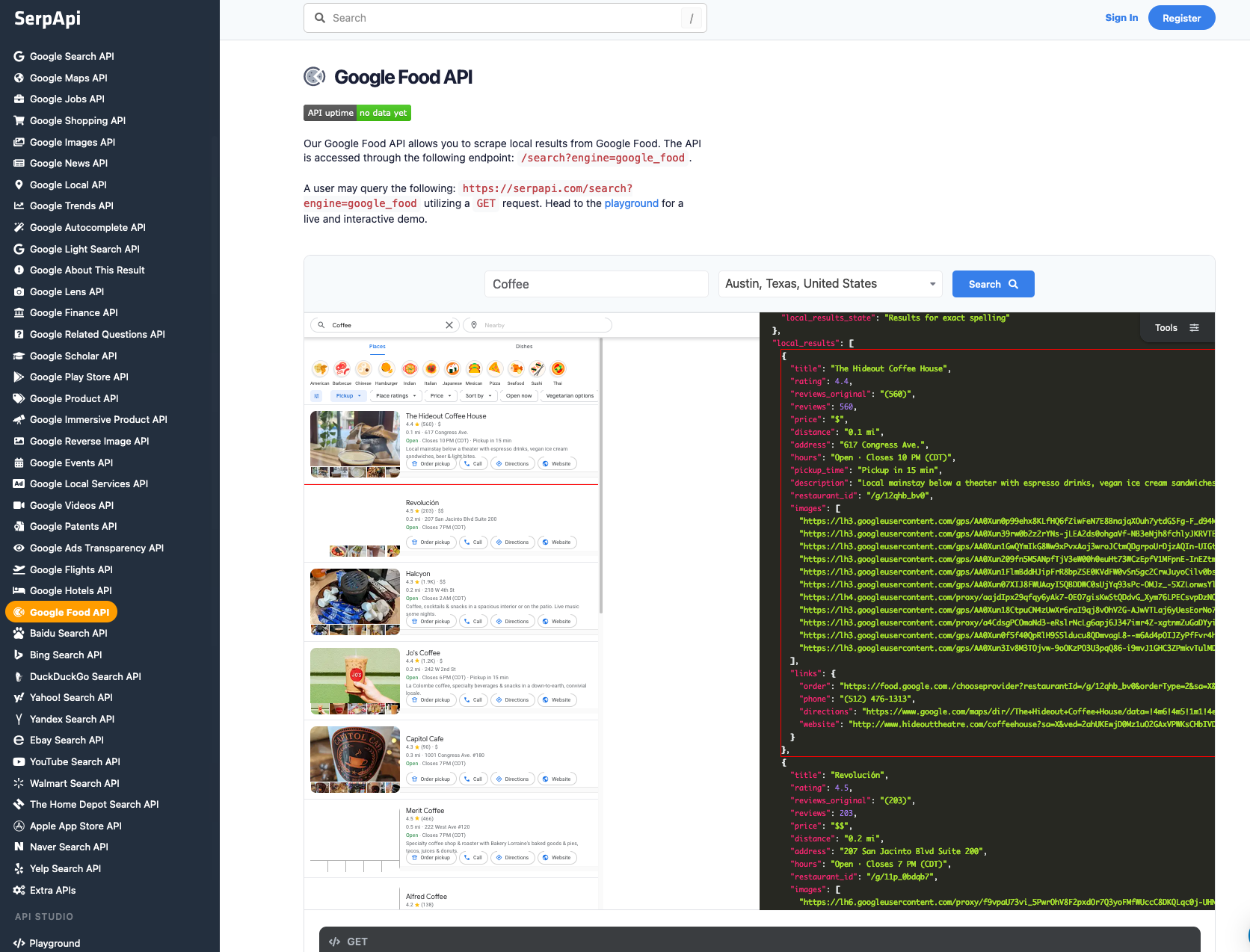Open the Austin, Texas location dropdown

pyautogui.click(x=831, y=284)
